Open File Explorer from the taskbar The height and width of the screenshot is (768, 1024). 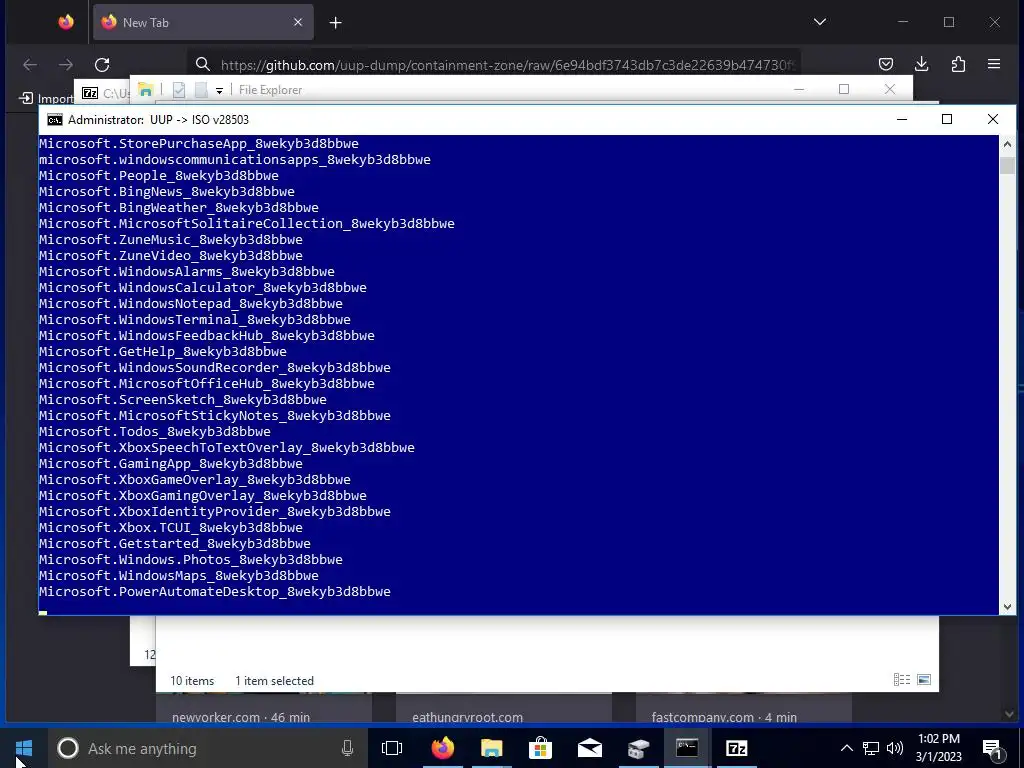(492, 748)
